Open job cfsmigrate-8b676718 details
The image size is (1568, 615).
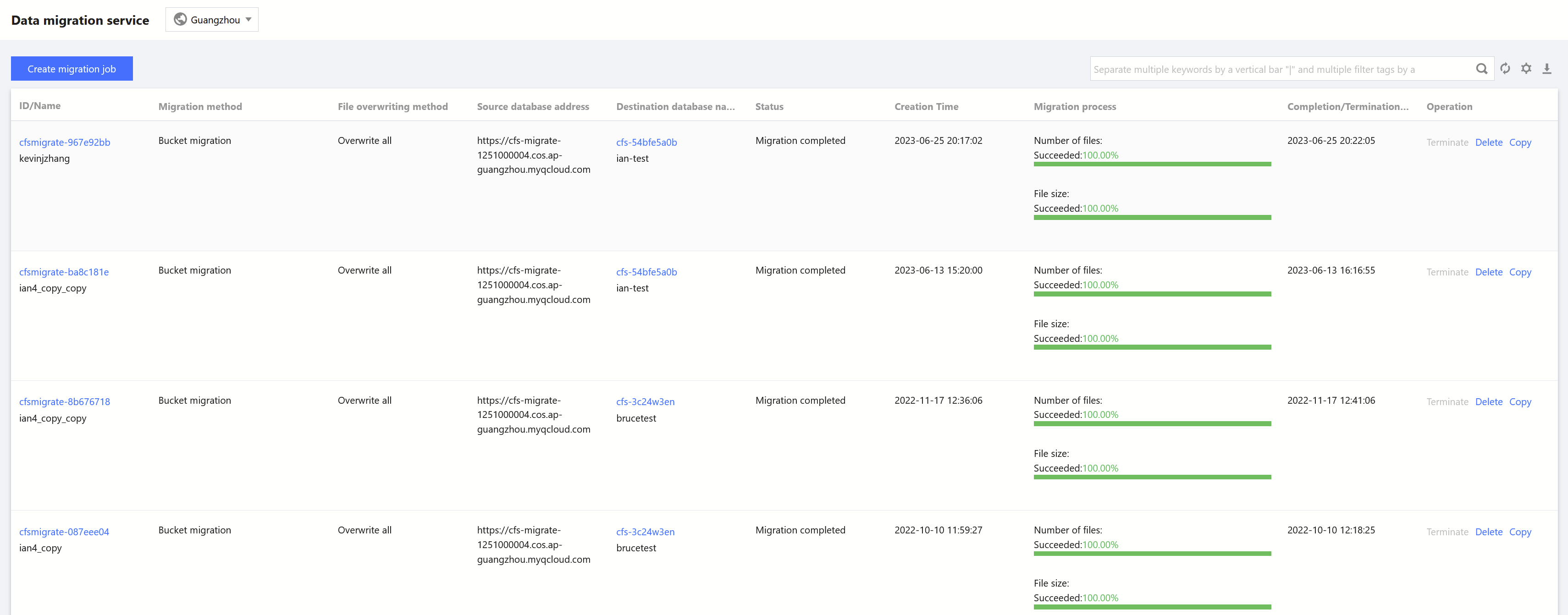click(x=65, y=401)
